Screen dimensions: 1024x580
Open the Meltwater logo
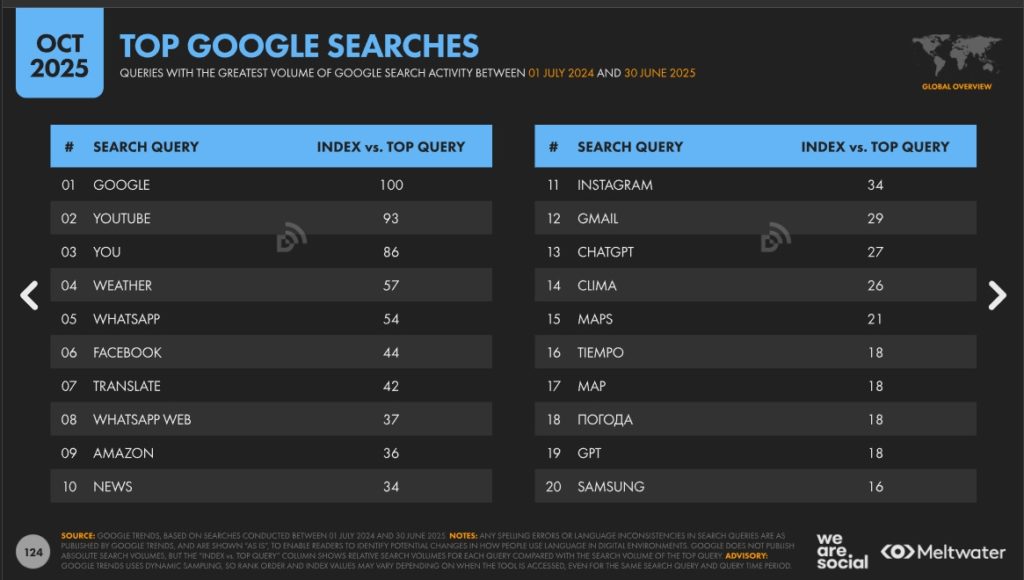(945, 552)
